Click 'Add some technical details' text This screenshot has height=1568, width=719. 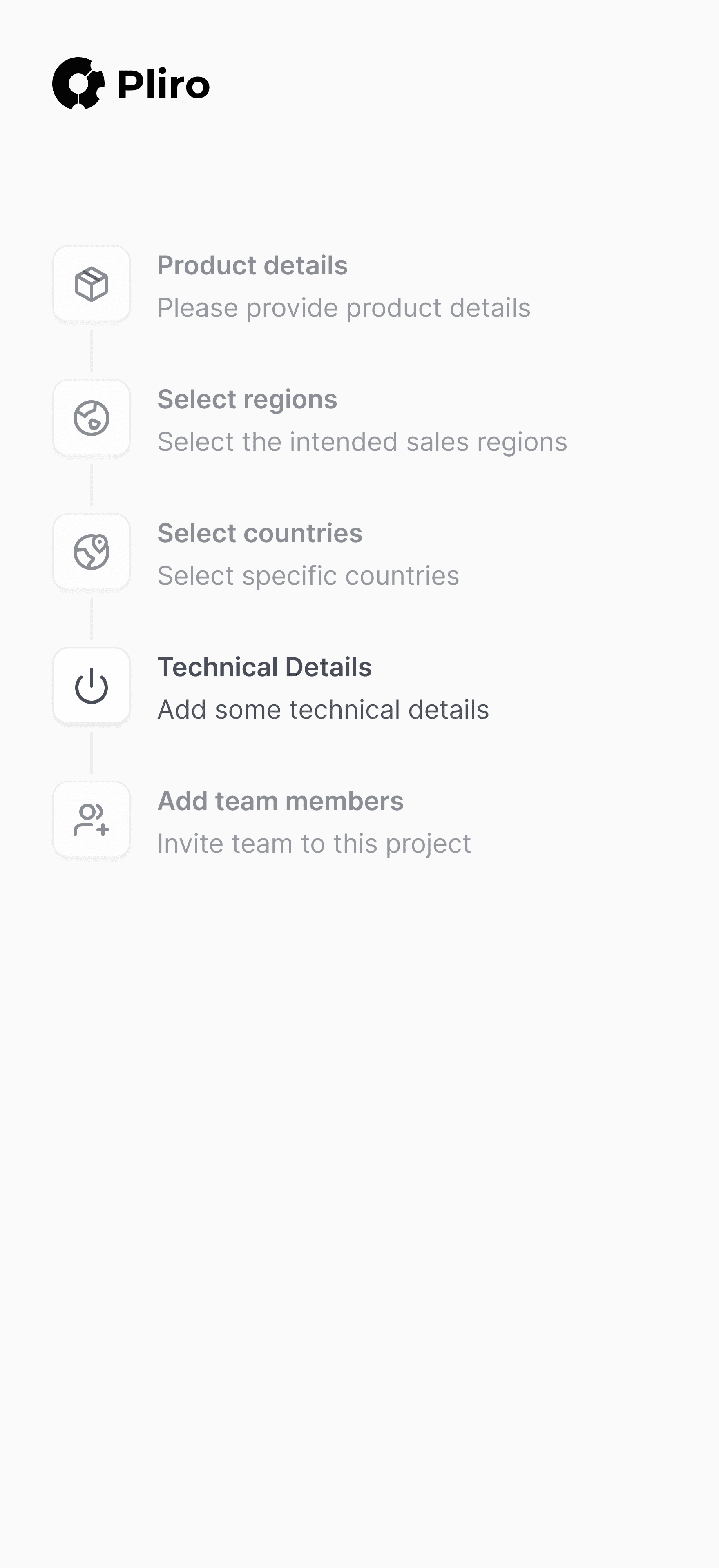click(323, 710)
